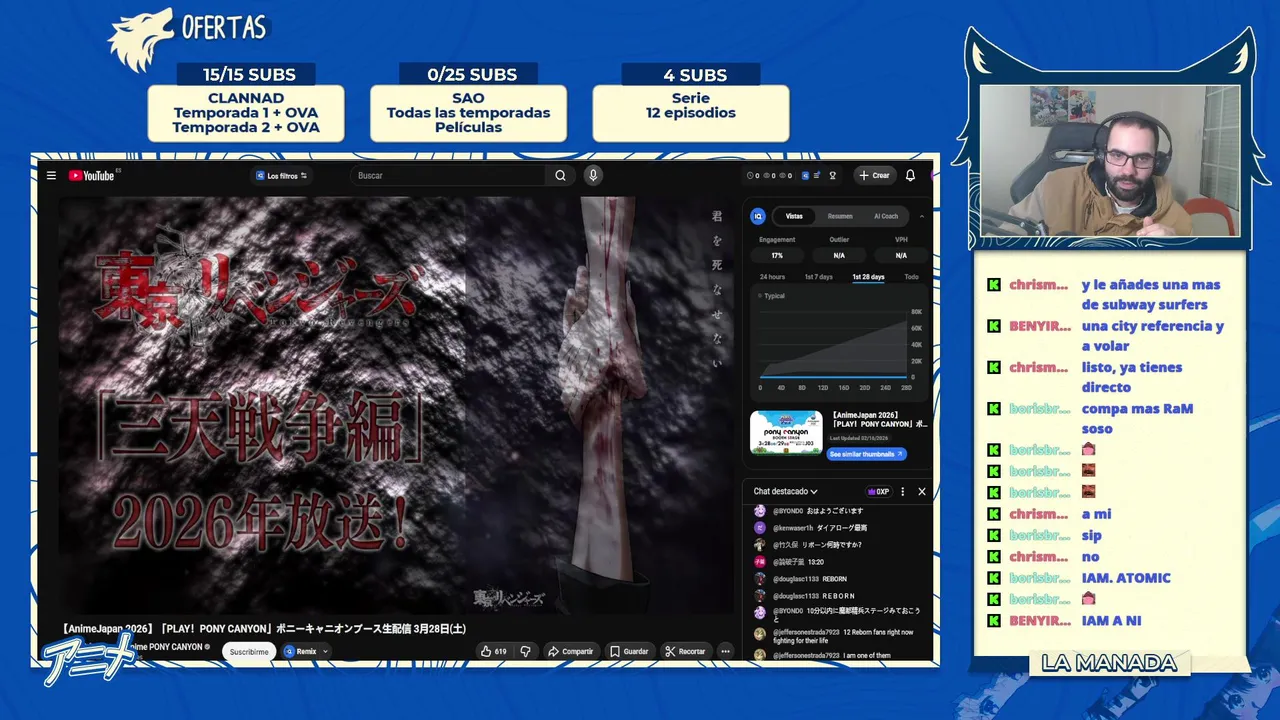The width and height of the screenshot is (1280, 720).
Task: Click the Outlier 'N/A' value
Action: pos(839,256)
